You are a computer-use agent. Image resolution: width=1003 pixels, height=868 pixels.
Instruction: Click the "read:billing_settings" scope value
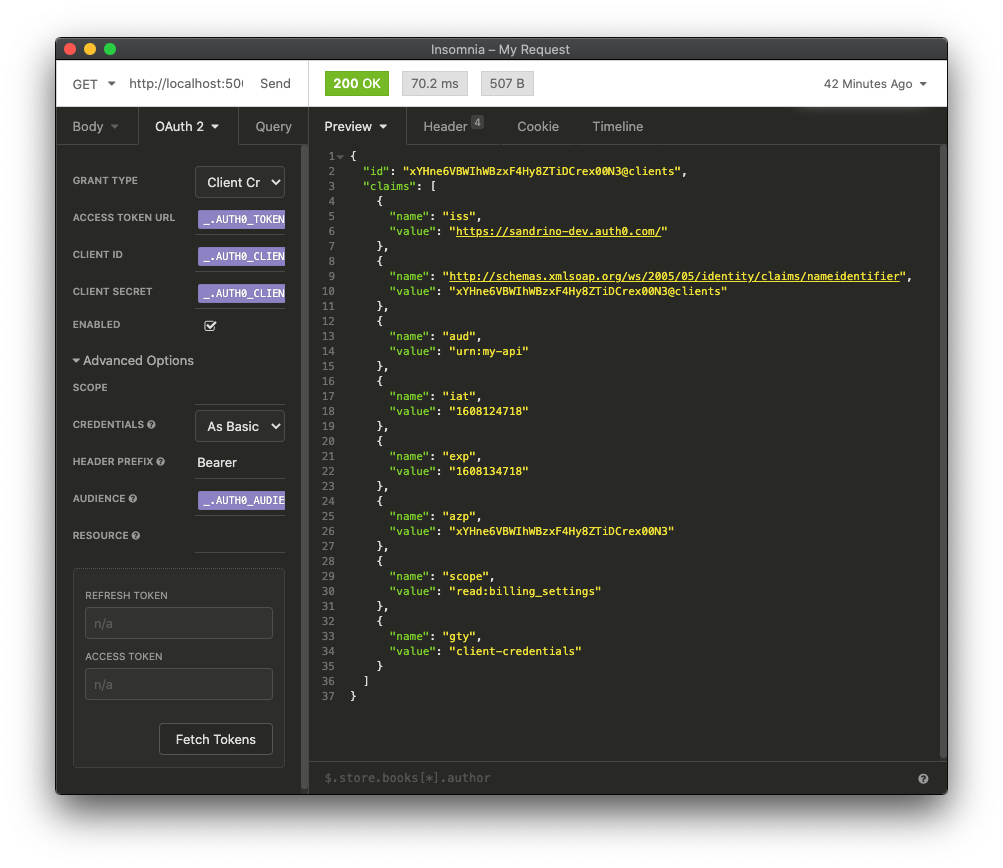525,592
